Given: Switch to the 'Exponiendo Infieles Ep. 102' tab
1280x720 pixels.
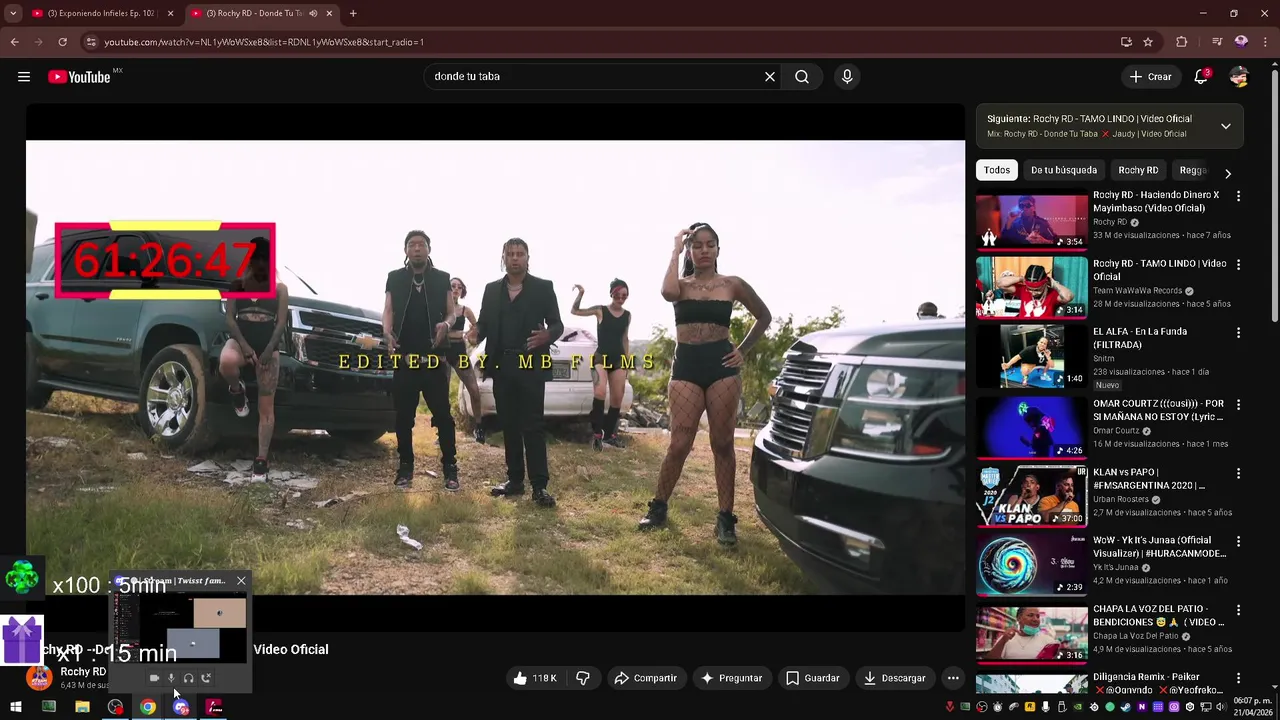Looking at the screenshot, I should click(102, 13).
